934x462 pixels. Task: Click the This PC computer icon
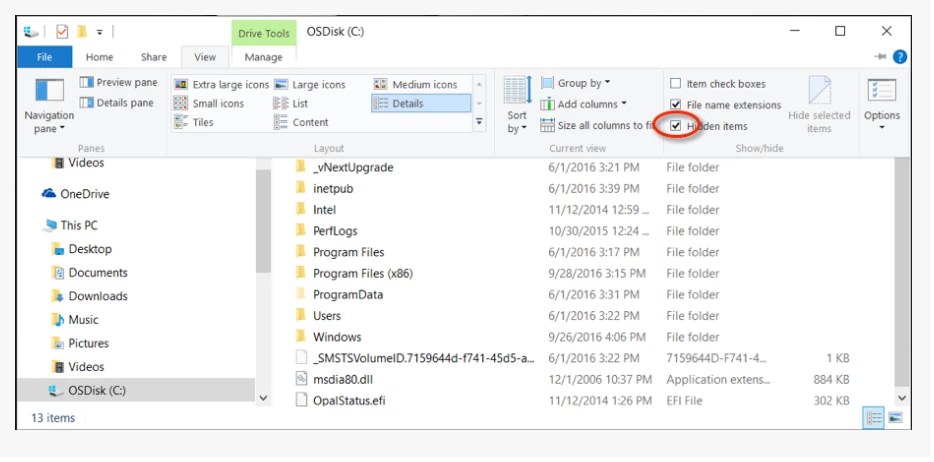(x=50, y=226)
